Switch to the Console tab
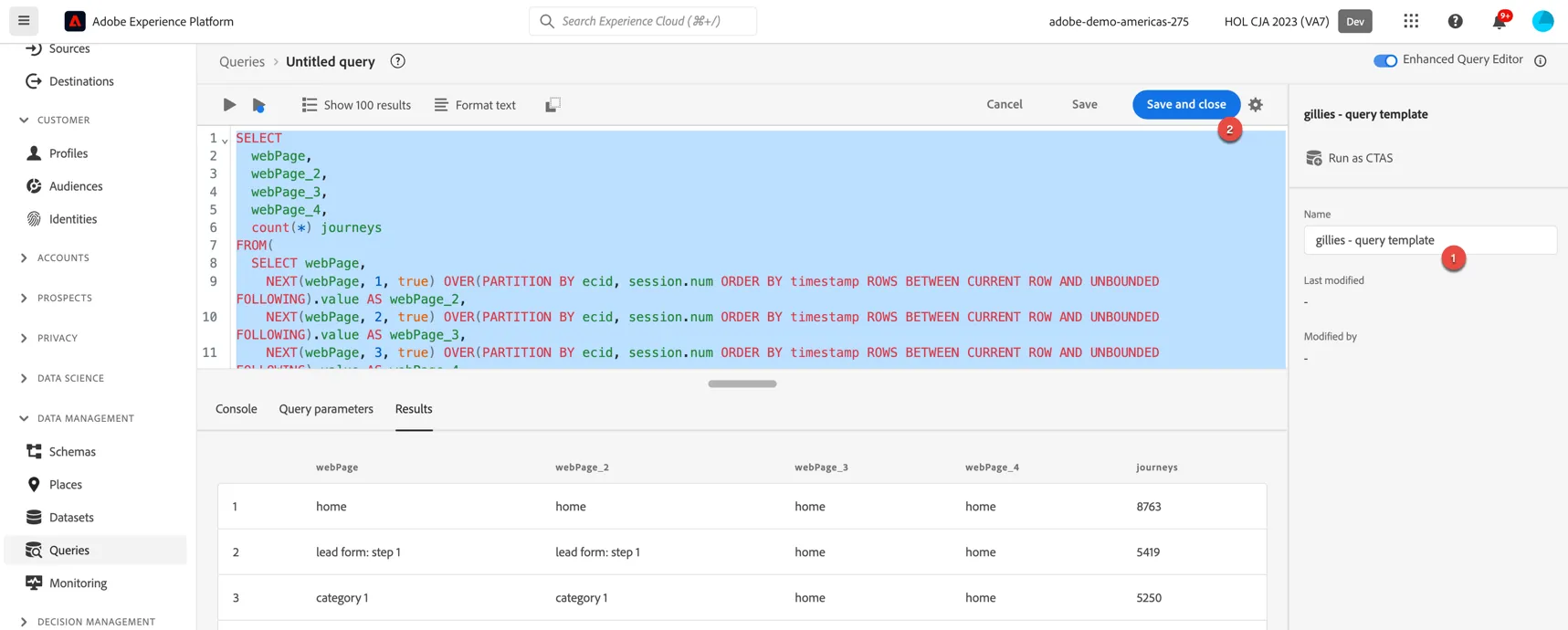 click(237, 409)
